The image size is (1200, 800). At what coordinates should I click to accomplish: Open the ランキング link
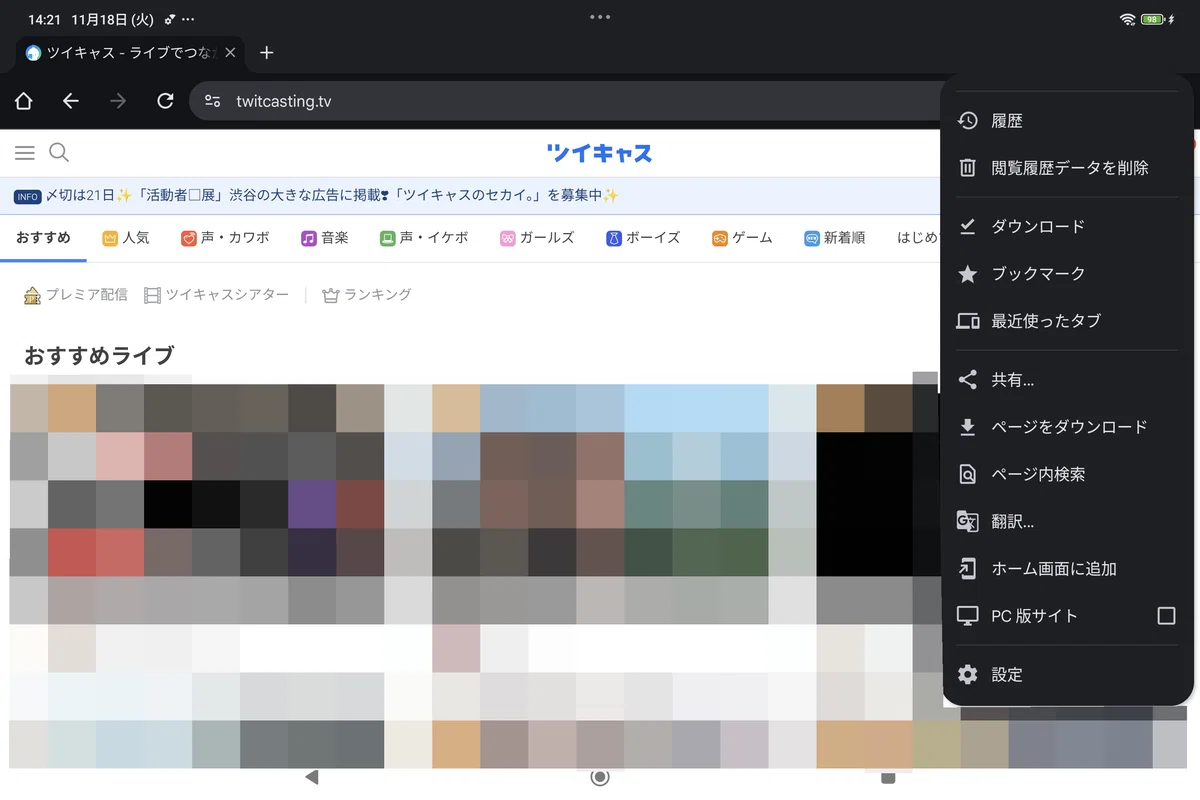(x=367, y=295)
